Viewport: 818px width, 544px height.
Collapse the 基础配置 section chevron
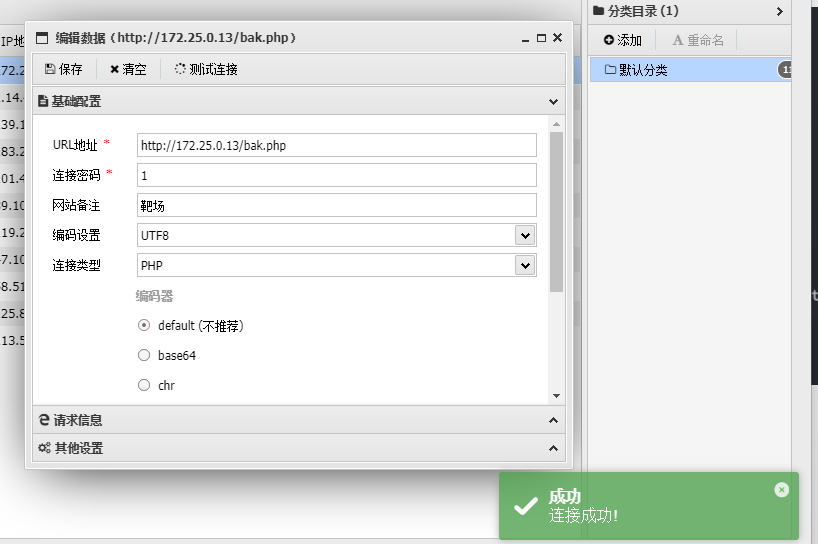click(554, 102)
